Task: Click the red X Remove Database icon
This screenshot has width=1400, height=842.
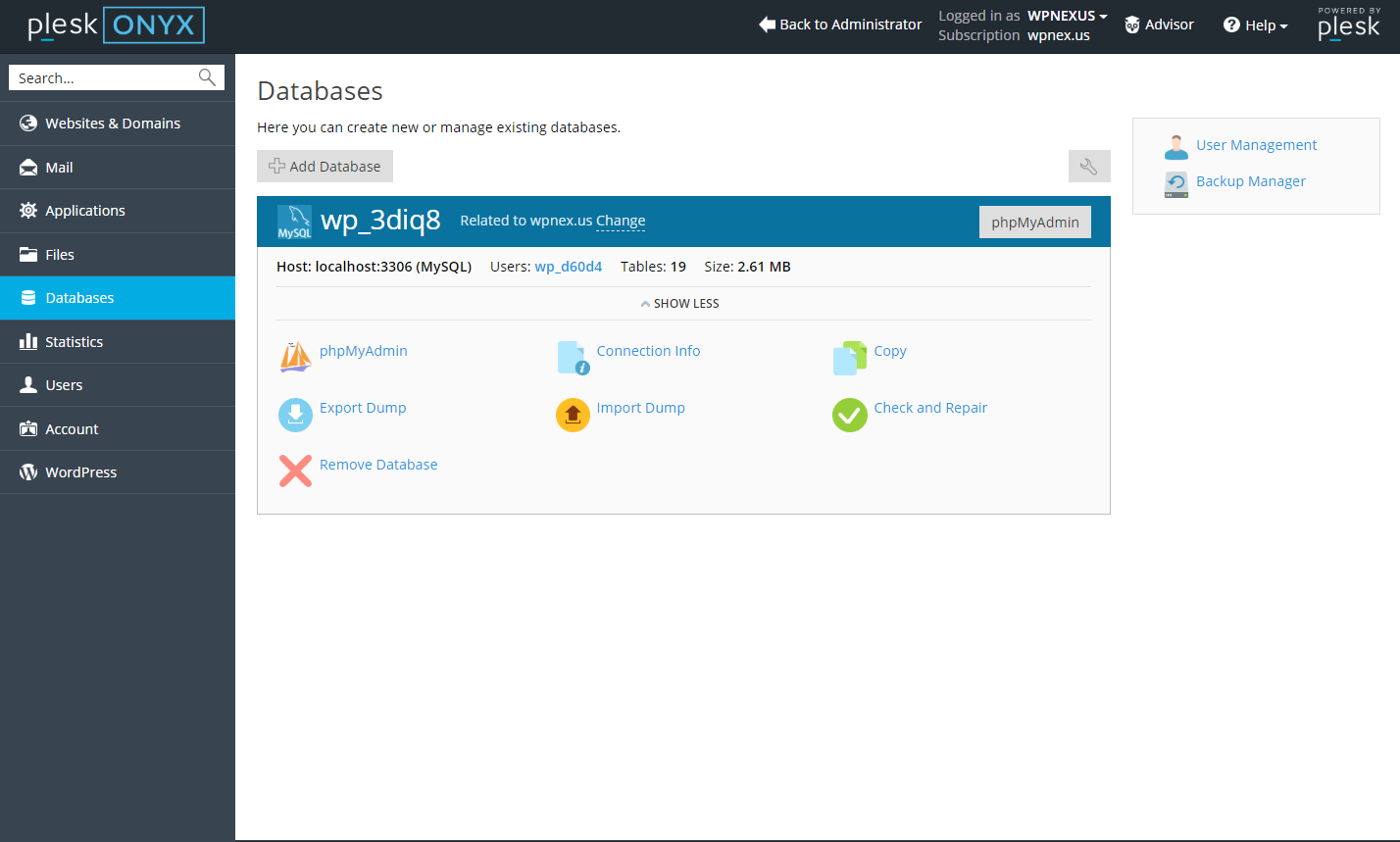Action: click(x=296, y=471)
